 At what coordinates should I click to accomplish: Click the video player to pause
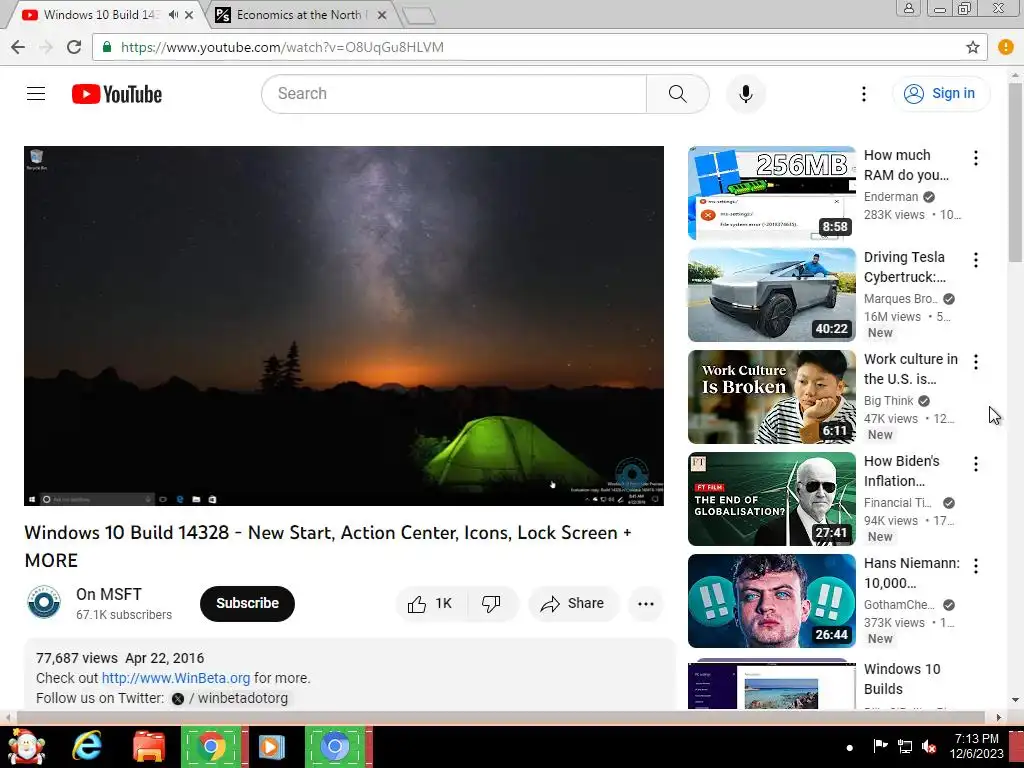(344, 325)
